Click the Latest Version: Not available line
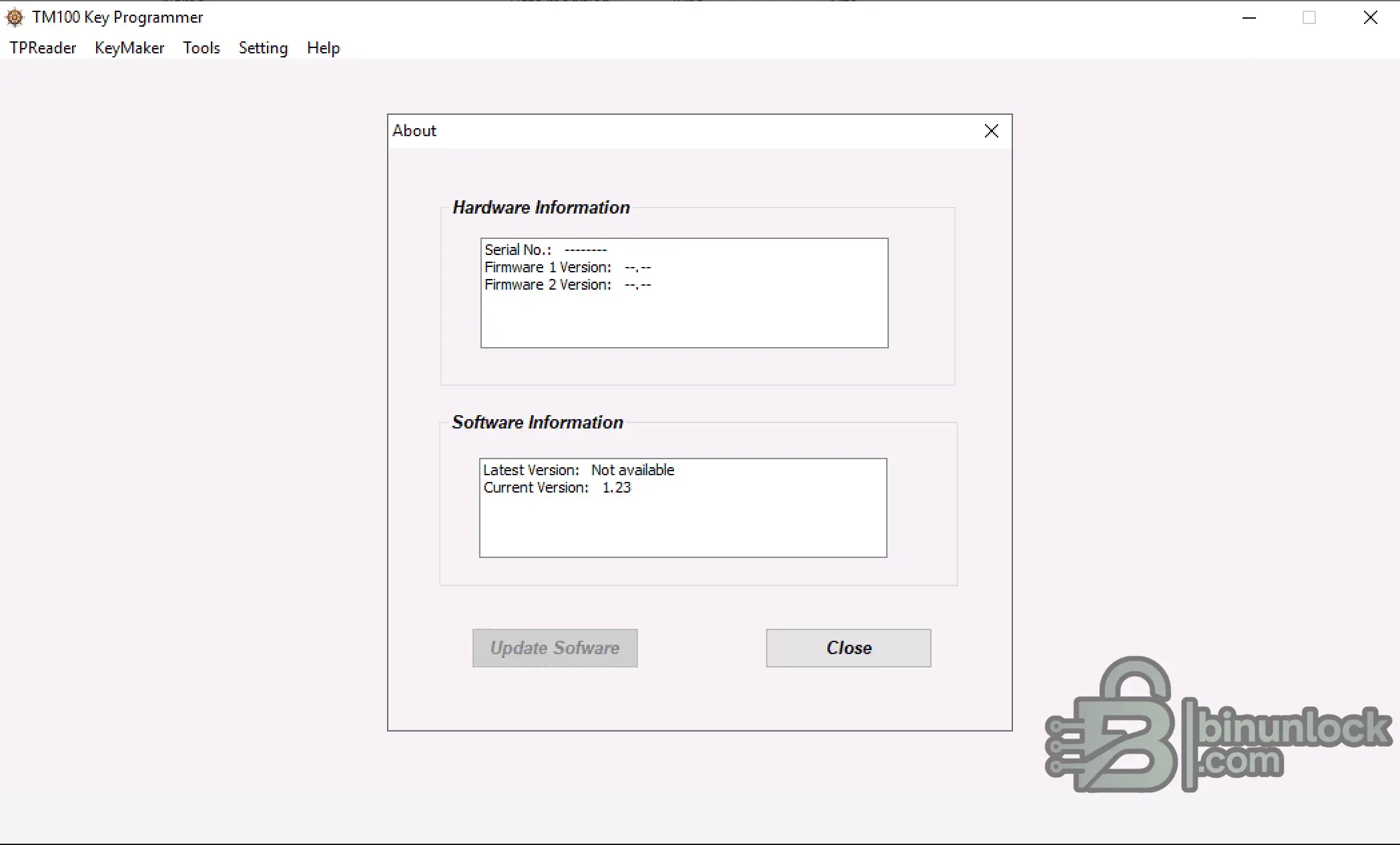Screen dimensions: 1400x845 click(579, 470)
